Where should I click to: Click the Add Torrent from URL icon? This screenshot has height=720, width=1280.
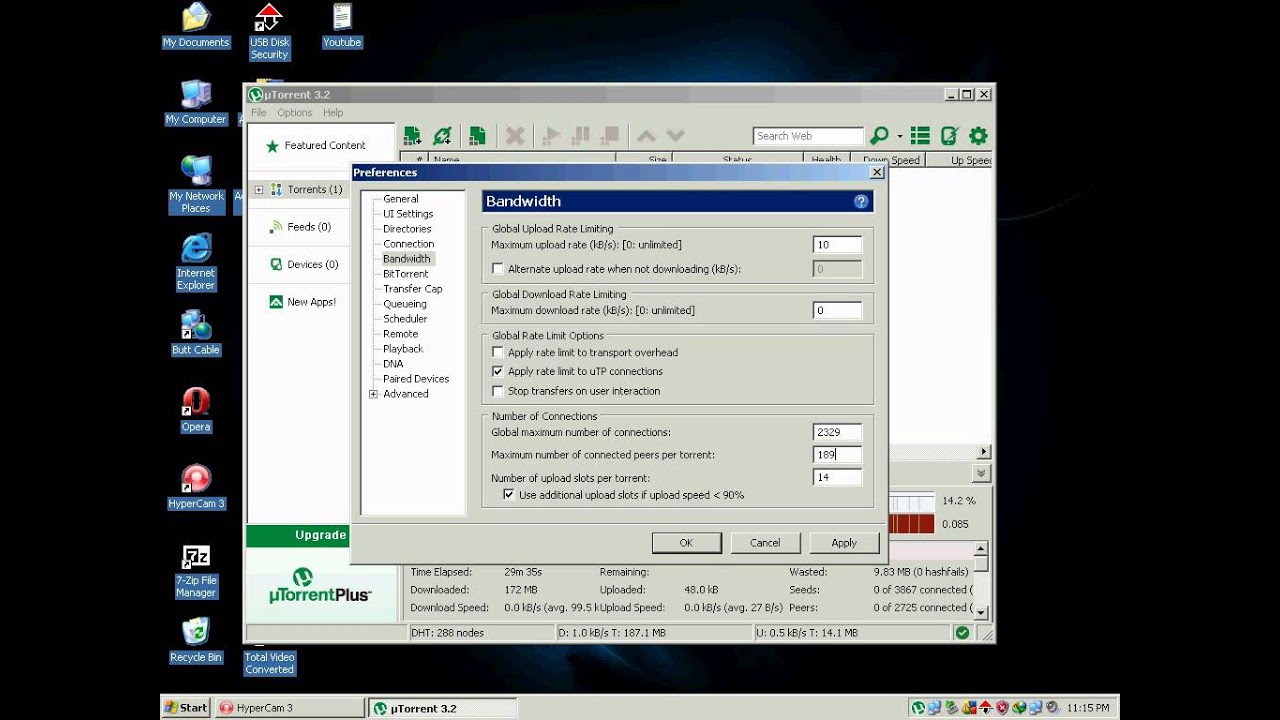[x=442, y=136]
